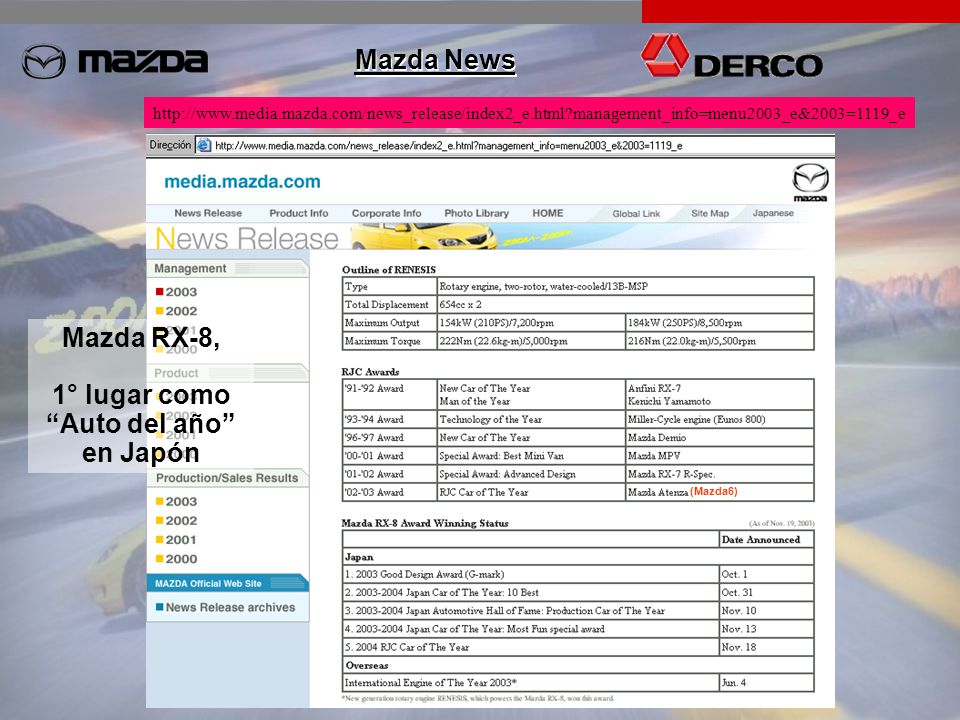Click the 'Miller-Cycle engine (Eunos 800)' cell
This screenshot has width=960, height=720.
(x=719, y=419)
